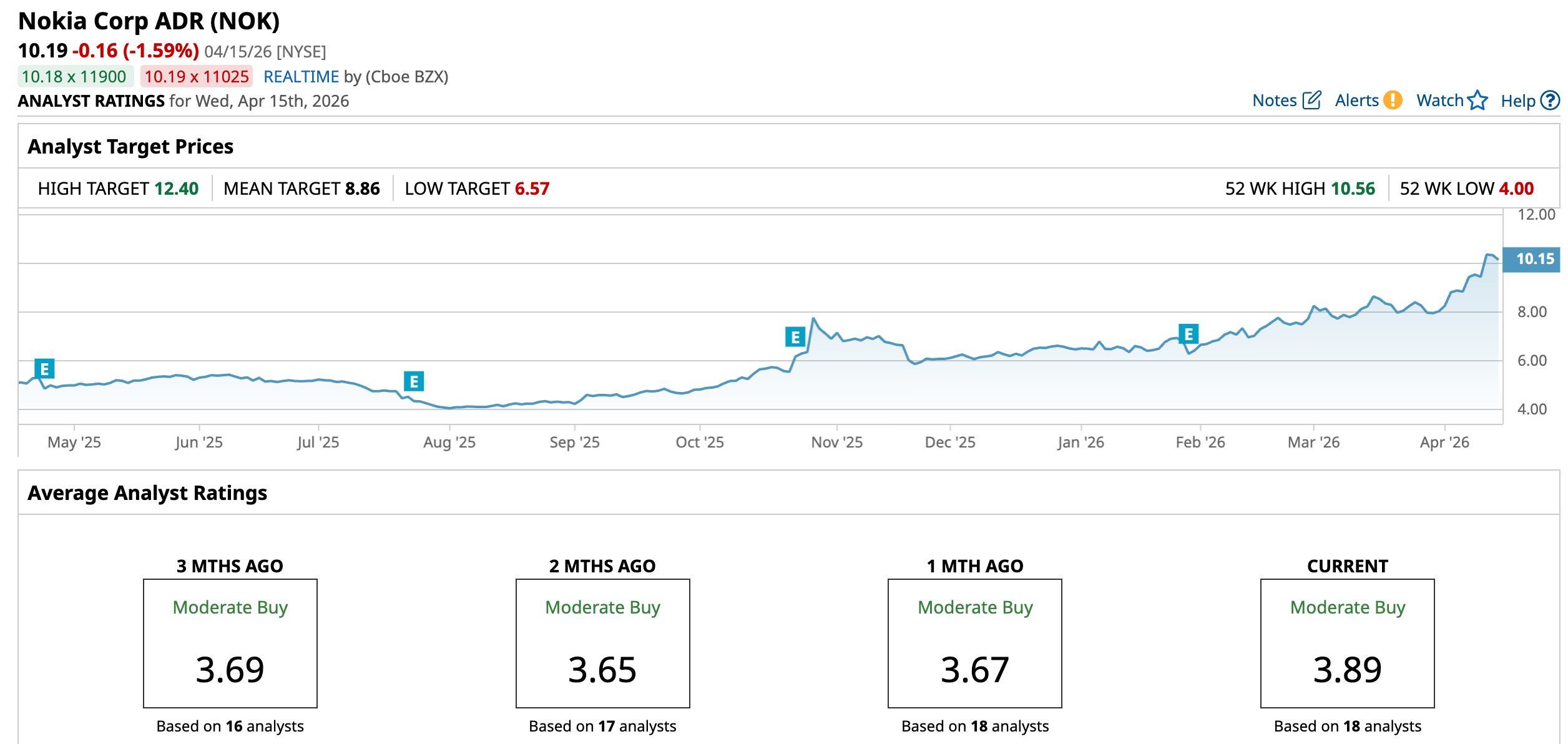
Task: Add the stock via Watch link
Action: click(x=1439, y=100)
